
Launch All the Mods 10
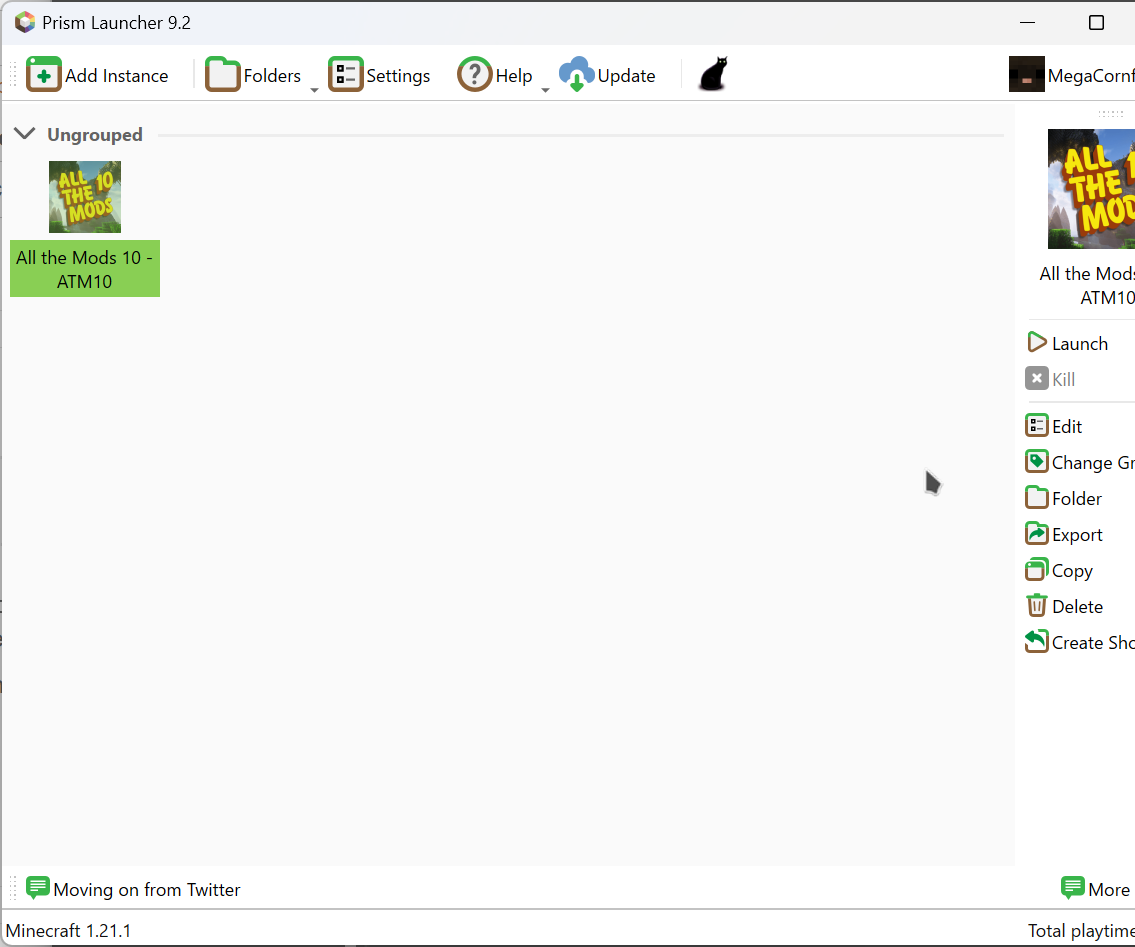tap(1070, 342)
